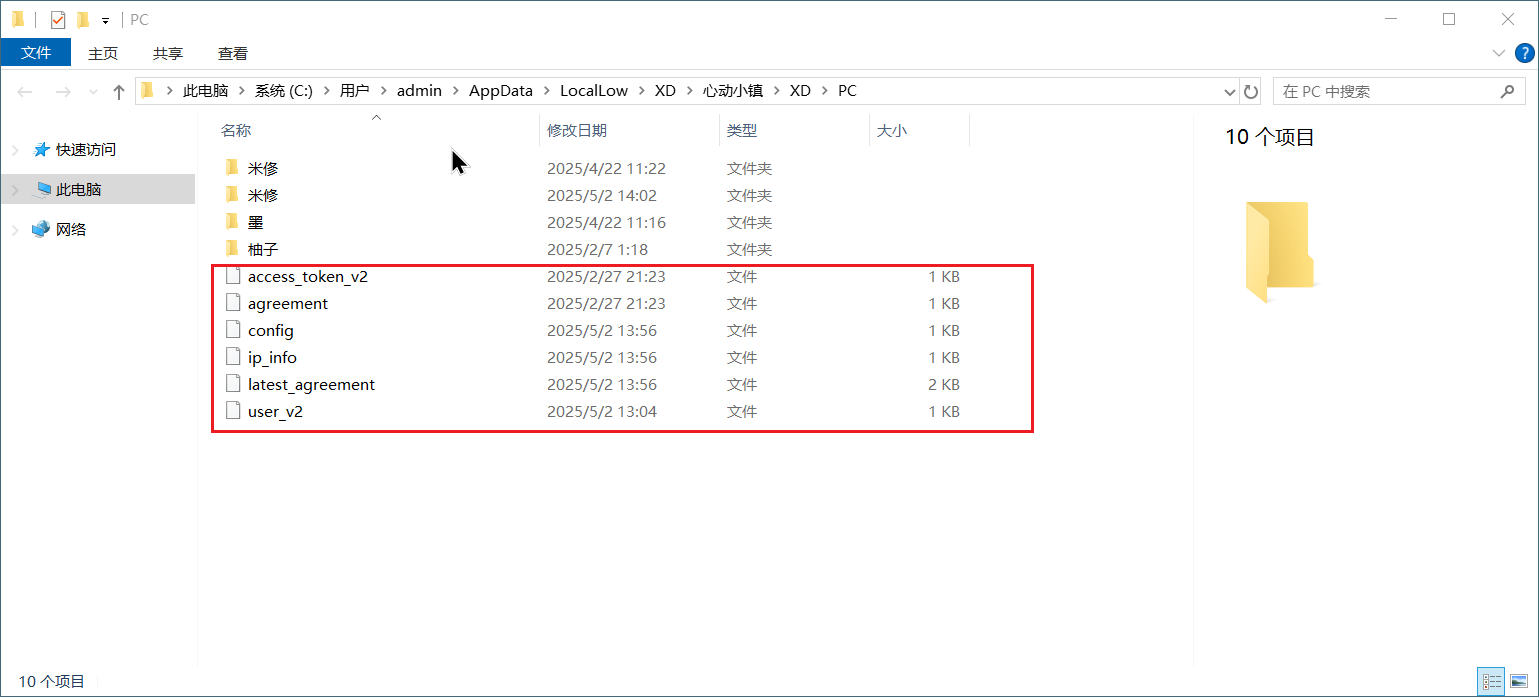Open the address bar history dropdown
Screen dimensions: 1539x697
[1230, 91]
